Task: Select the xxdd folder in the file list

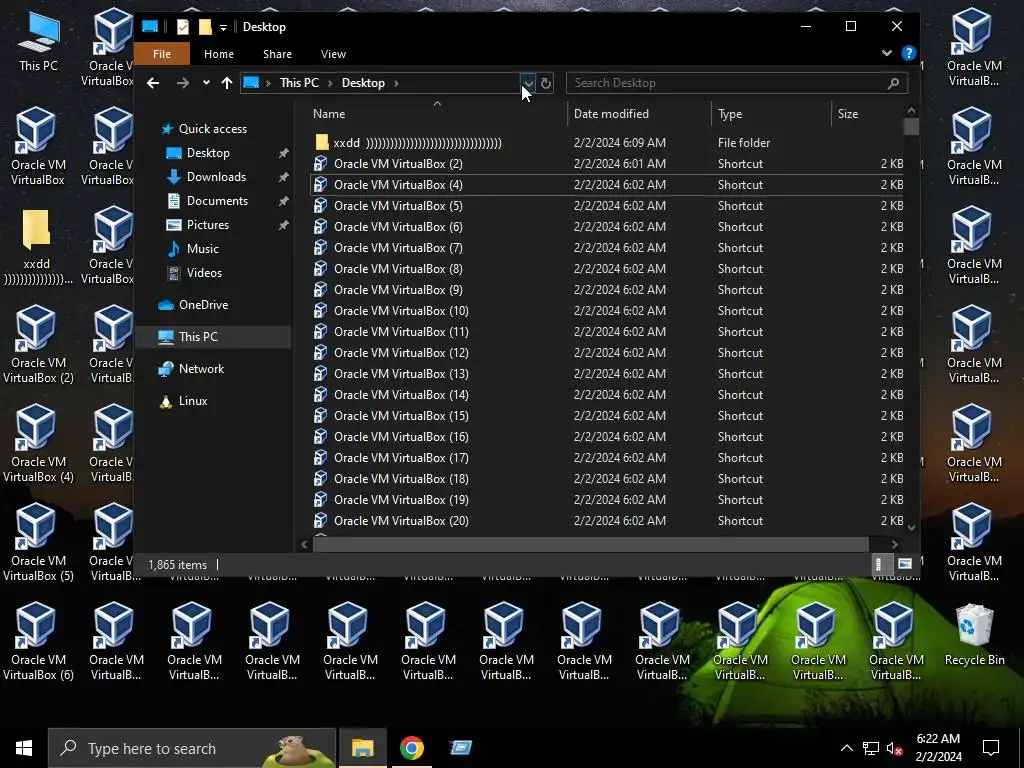Action: pyautogui.click(x=607, y=143)
